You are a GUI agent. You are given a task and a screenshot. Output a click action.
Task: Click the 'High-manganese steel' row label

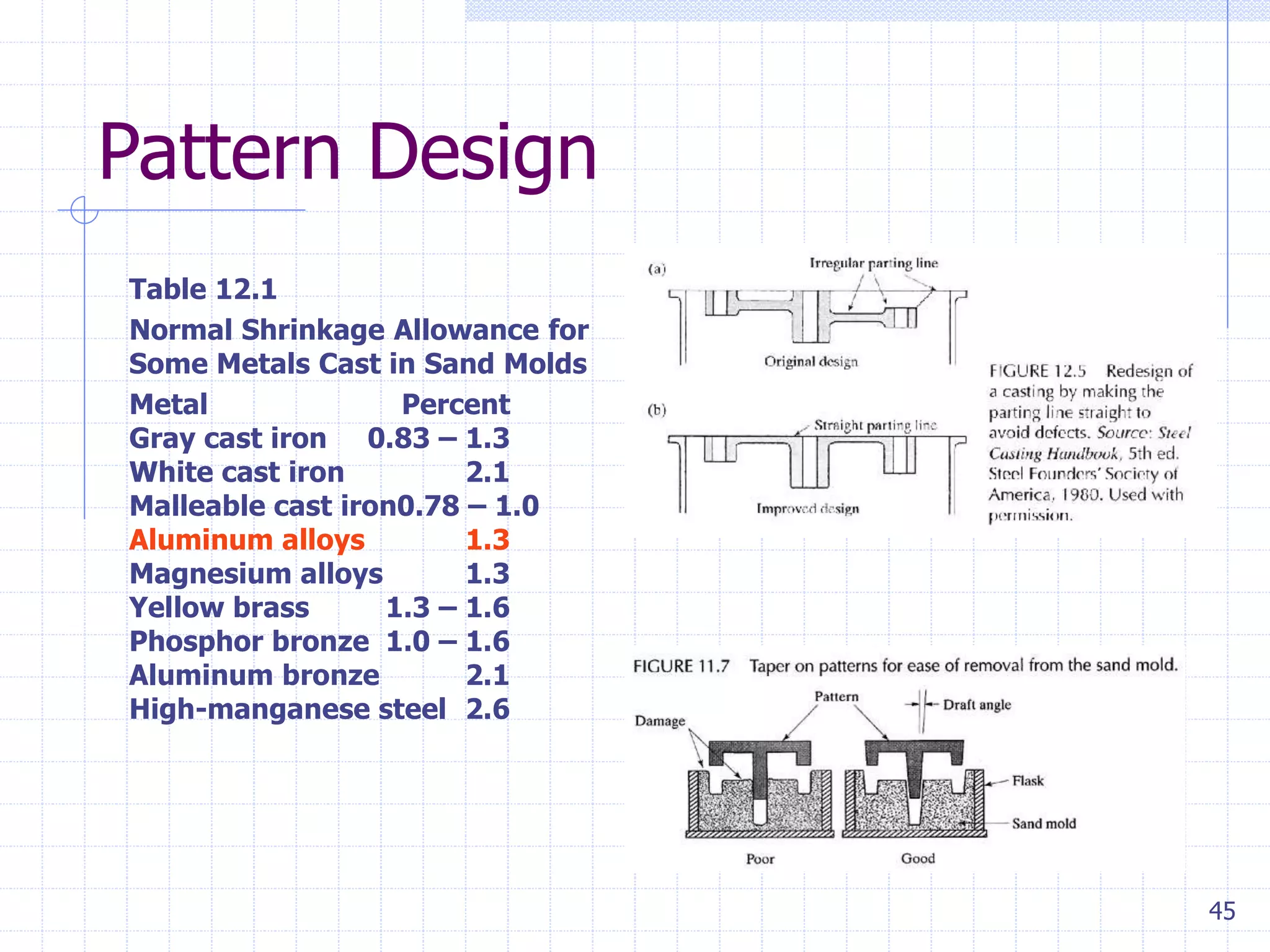pyautogui.click(x=287, y=710)
